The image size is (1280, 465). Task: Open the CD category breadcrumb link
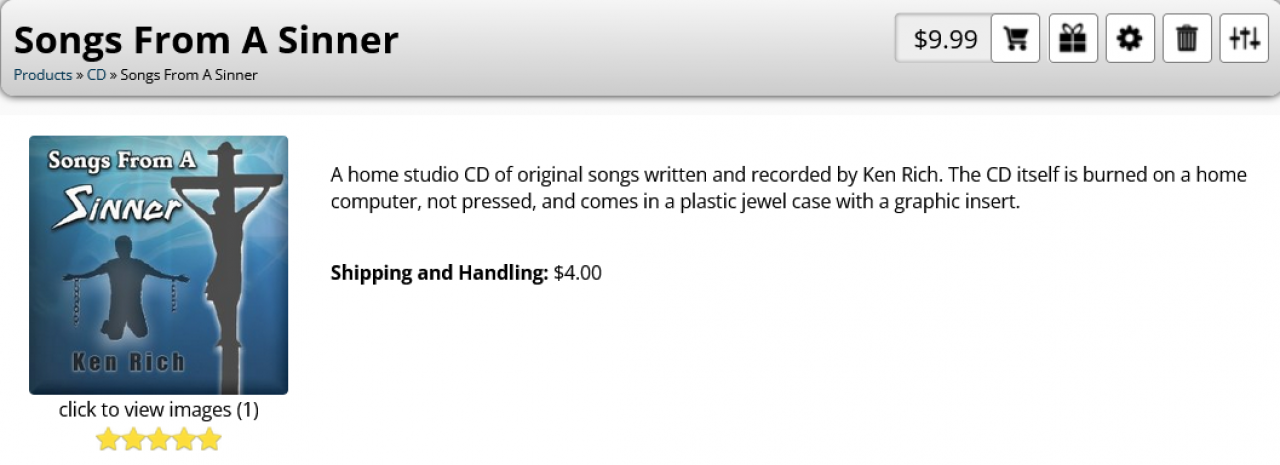click(x=96, y=75)
